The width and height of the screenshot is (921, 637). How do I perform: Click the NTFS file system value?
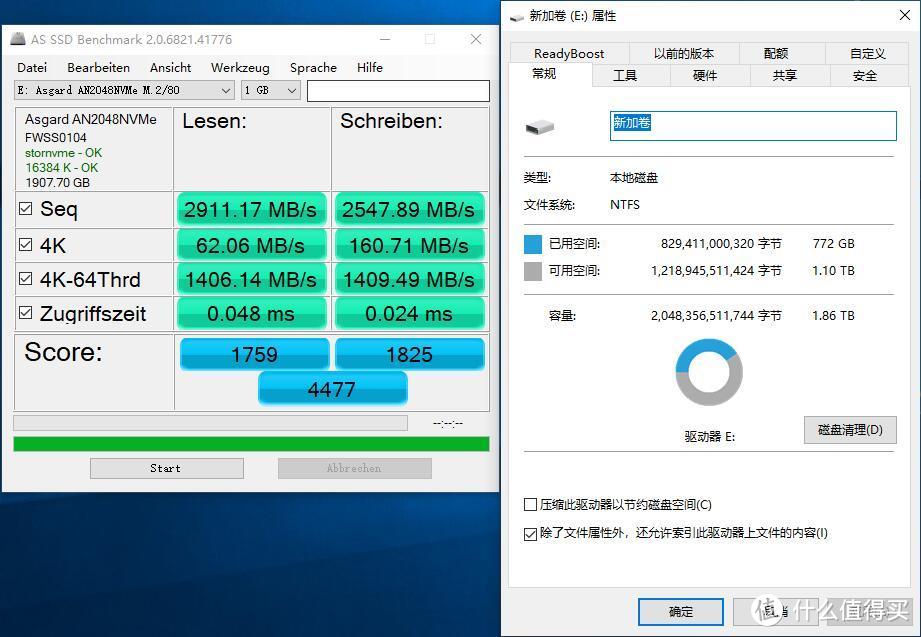[x=625, y=204]
